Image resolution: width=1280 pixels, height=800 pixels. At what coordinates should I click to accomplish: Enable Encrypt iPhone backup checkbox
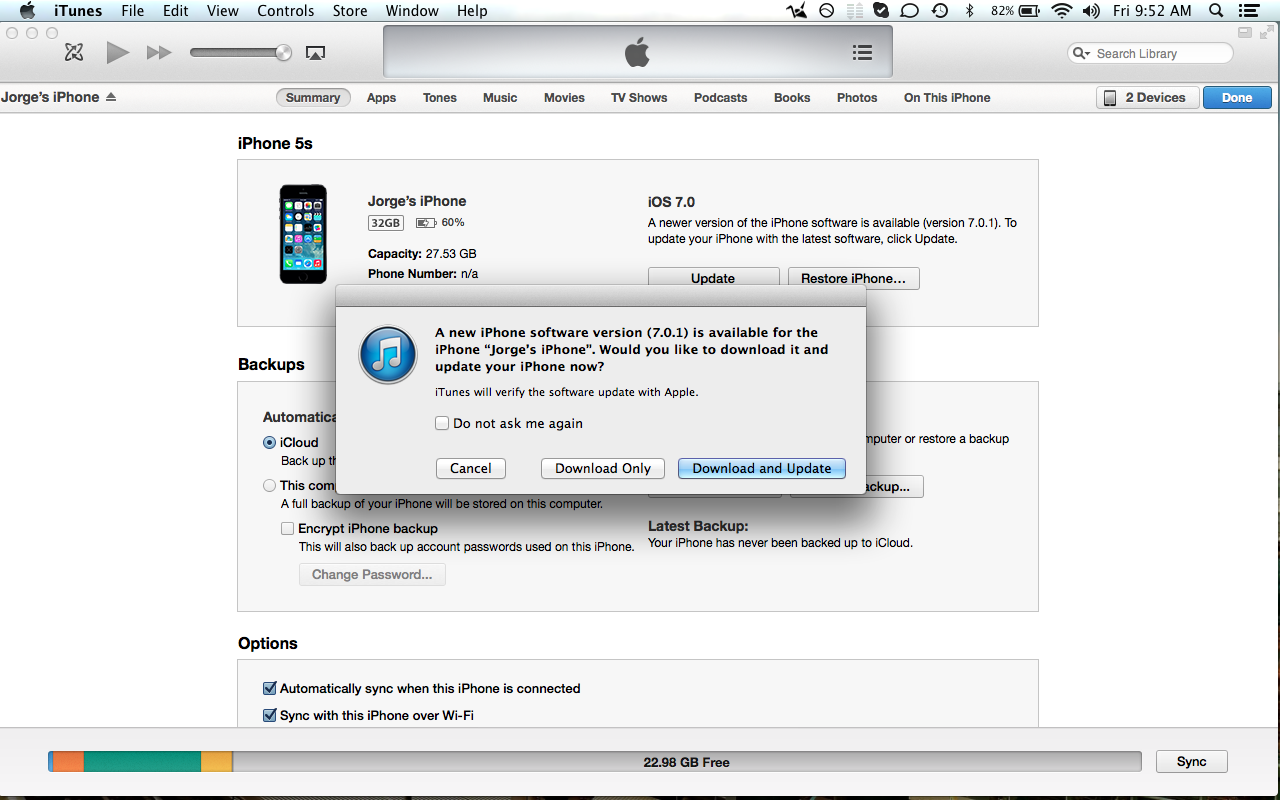288,528
